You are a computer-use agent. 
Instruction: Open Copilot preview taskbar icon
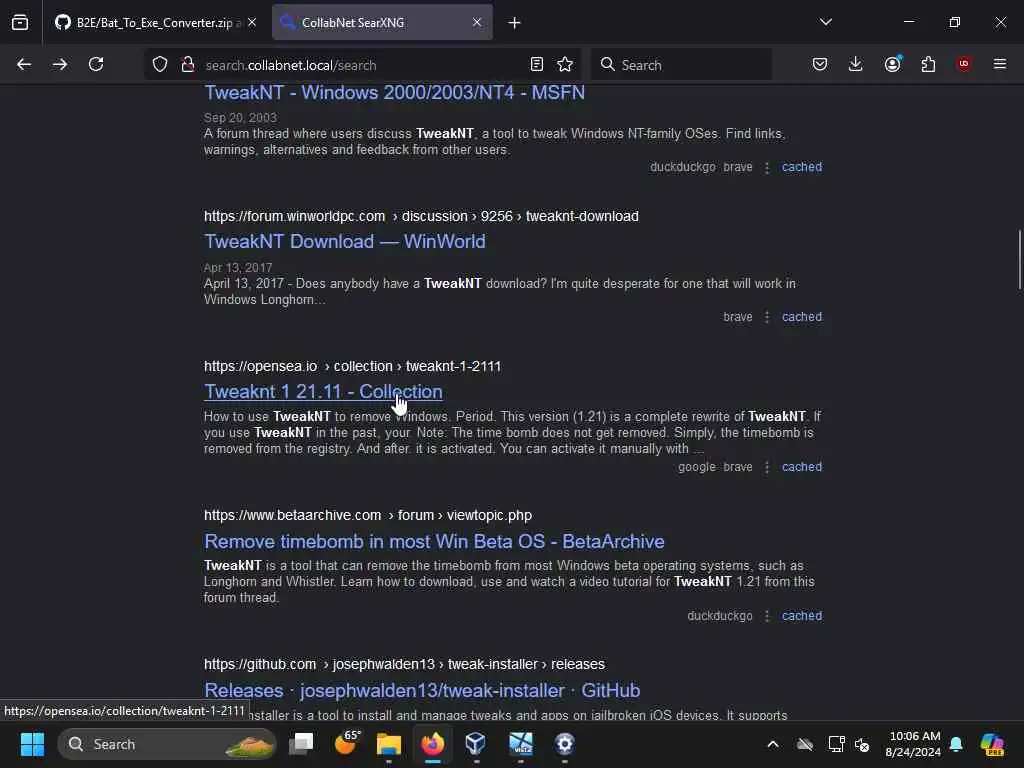(992, 744)
